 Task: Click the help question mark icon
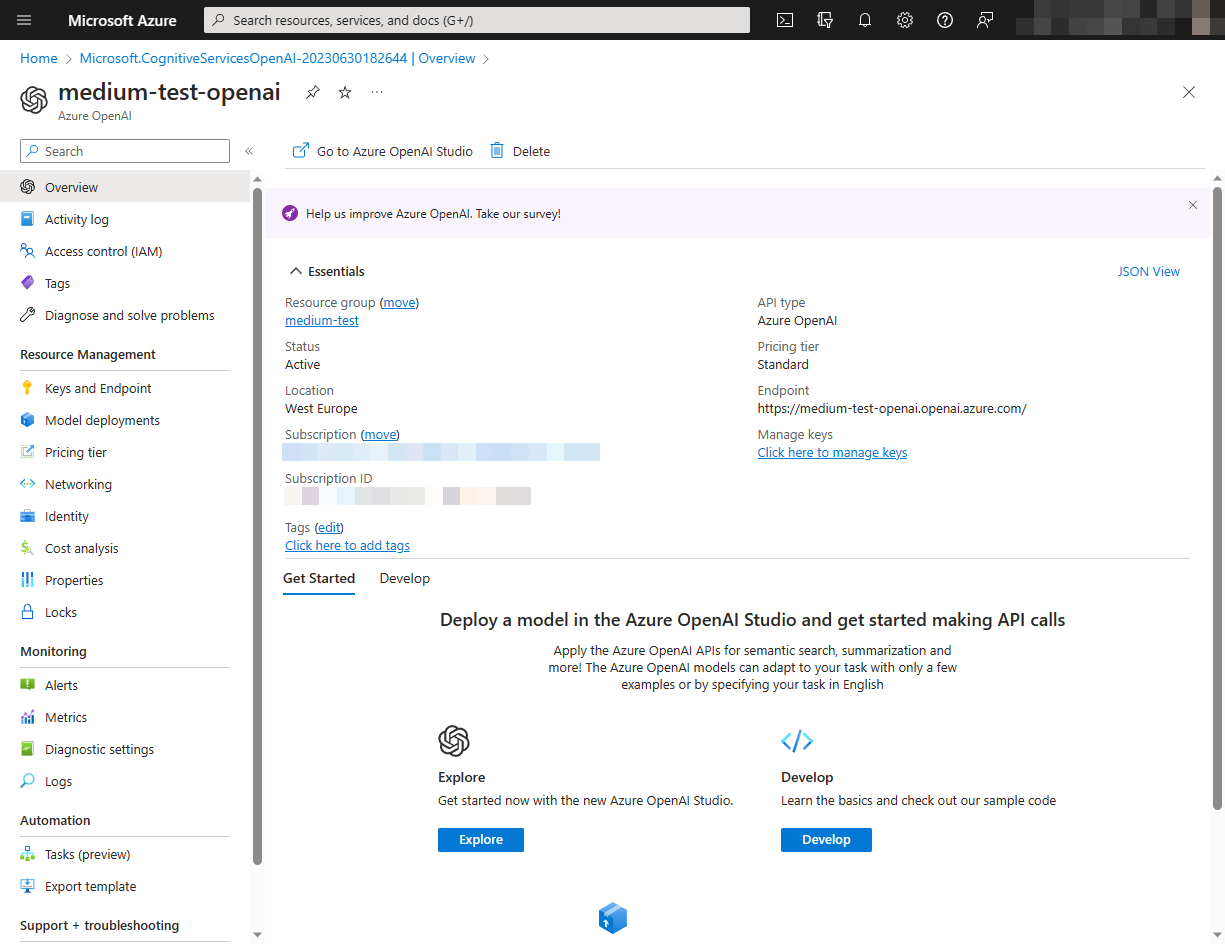pyautogui.click(x=945, y=20)
